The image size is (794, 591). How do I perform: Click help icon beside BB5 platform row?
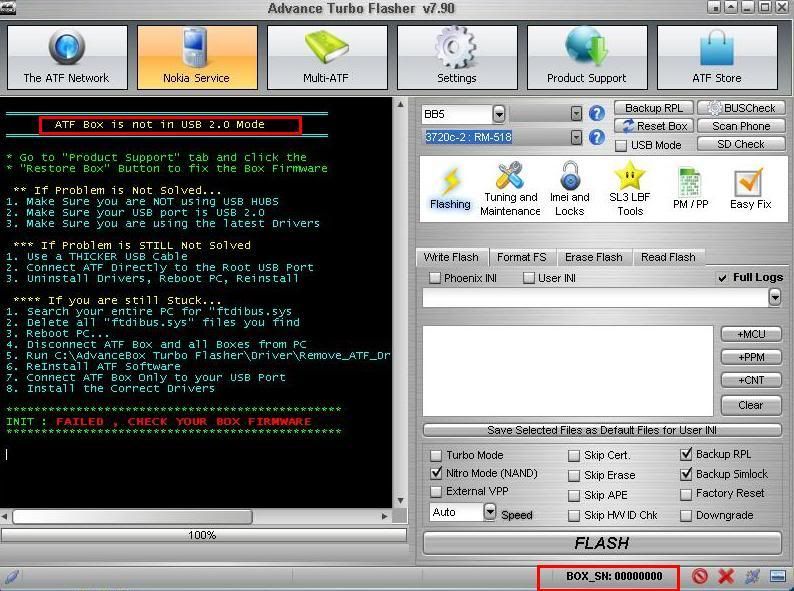coord(597,113)
